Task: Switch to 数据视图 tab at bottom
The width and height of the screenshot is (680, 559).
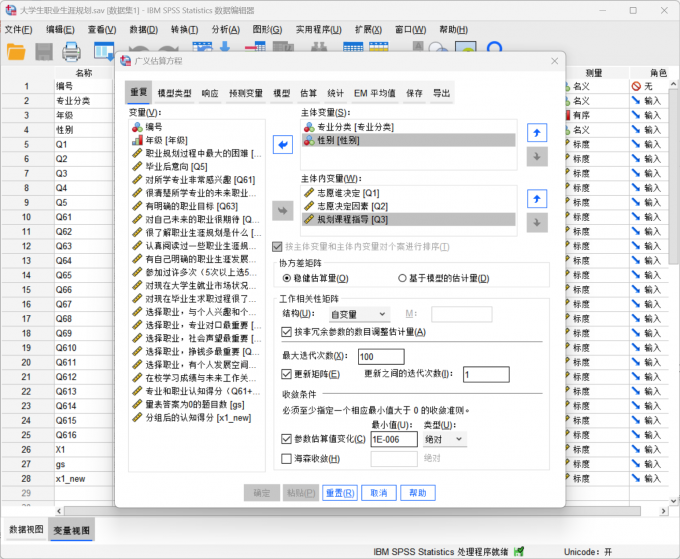Action: click(26, 530)
